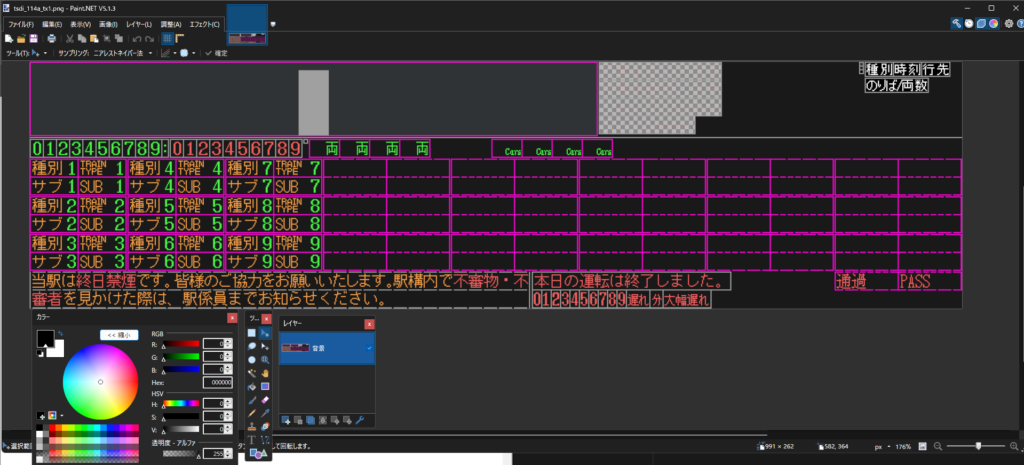Select the Pan hand tool
Viewport: 1024px width, 465px height.
[265, 372]
